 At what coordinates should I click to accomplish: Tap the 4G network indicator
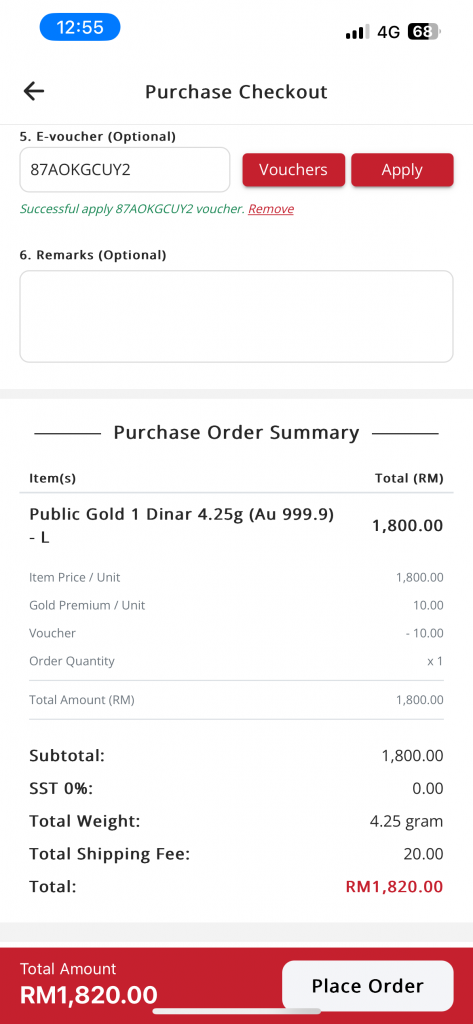coord(389,32)
